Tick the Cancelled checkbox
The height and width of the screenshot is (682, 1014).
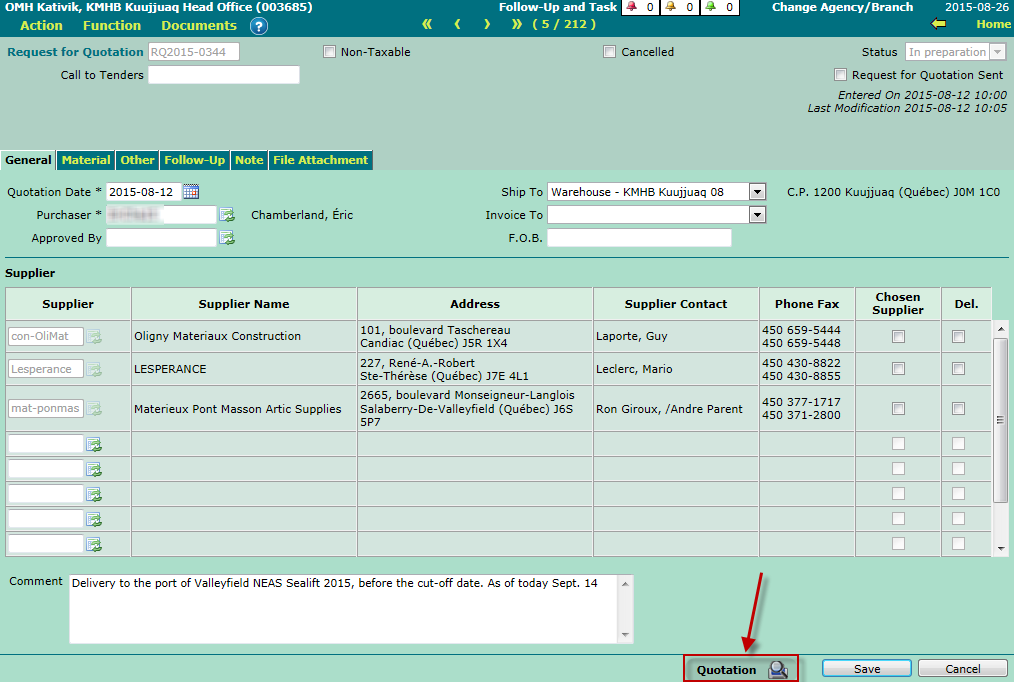[609, 52]
